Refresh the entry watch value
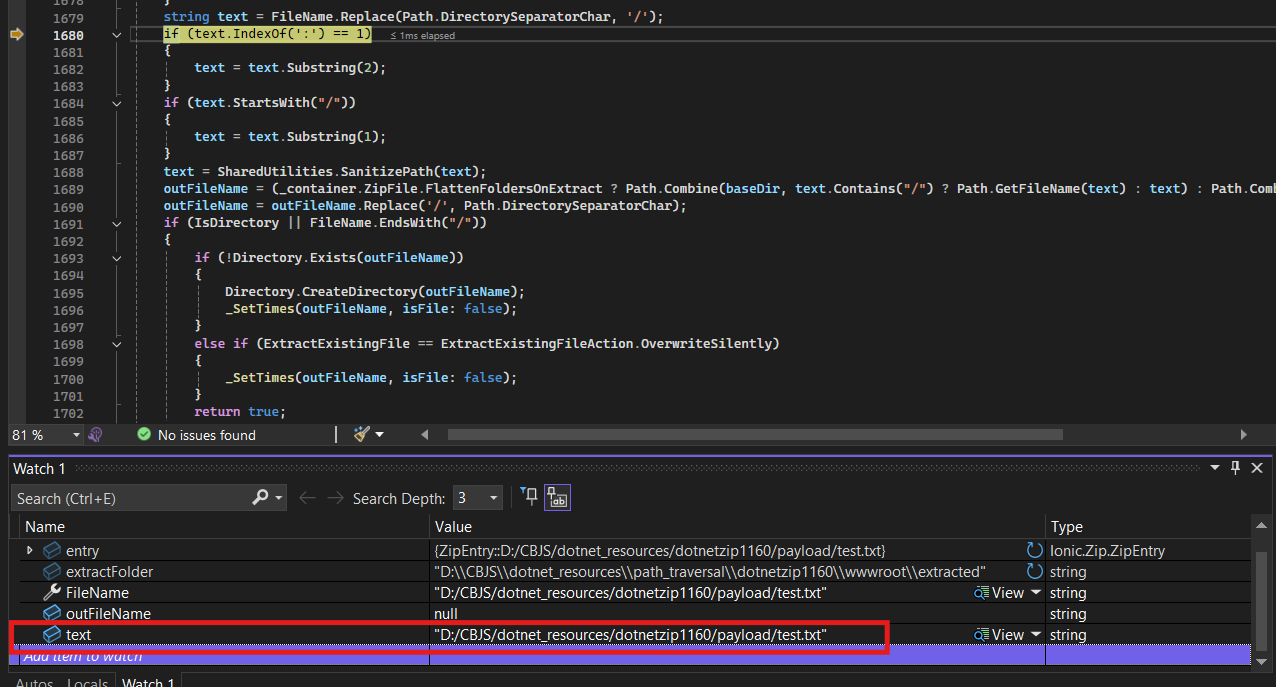This screenshot has height=687, width=1276. [1034, 551]
